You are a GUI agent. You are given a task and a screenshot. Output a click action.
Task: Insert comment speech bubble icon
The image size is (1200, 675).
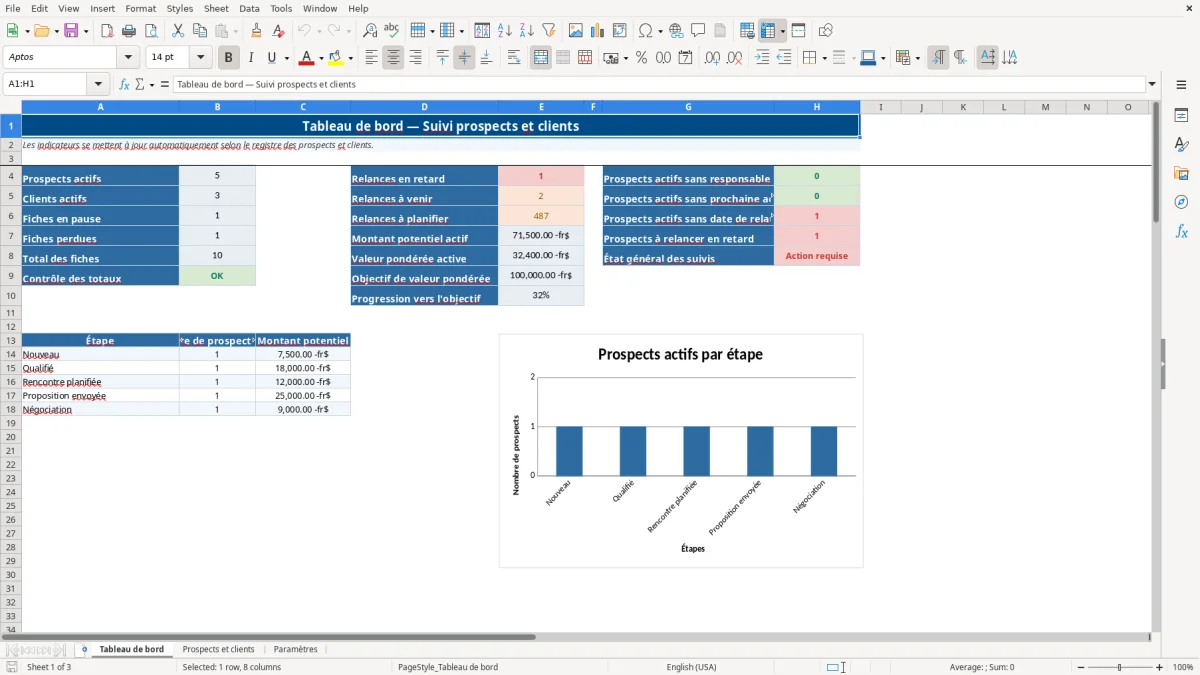[x=699, y=31]
